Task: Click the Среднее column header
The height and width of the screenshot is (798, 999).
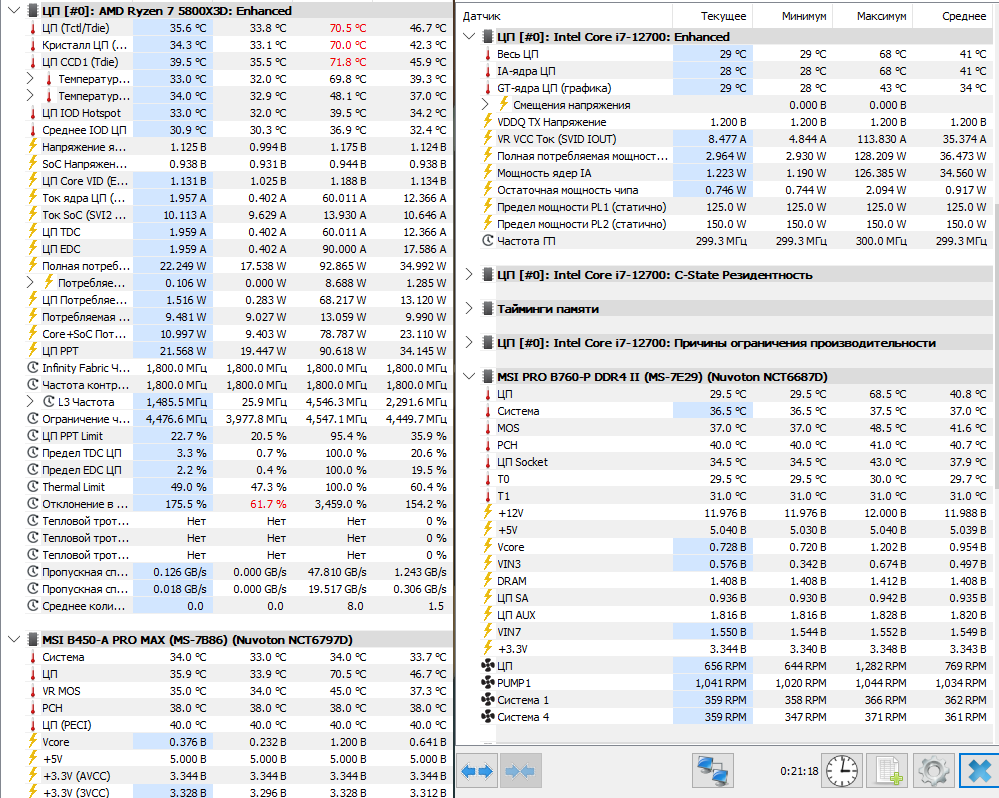Action: pyautogui.click(x=953, y=16)
